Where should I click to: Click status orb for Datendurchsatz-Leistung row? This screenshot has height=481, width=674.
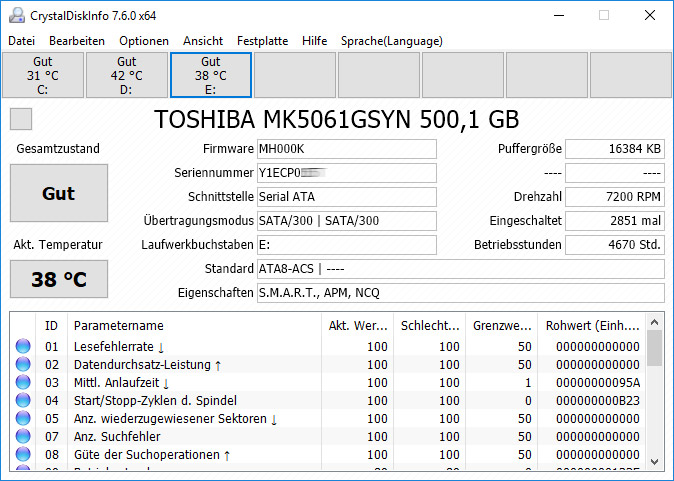point(23,364)
